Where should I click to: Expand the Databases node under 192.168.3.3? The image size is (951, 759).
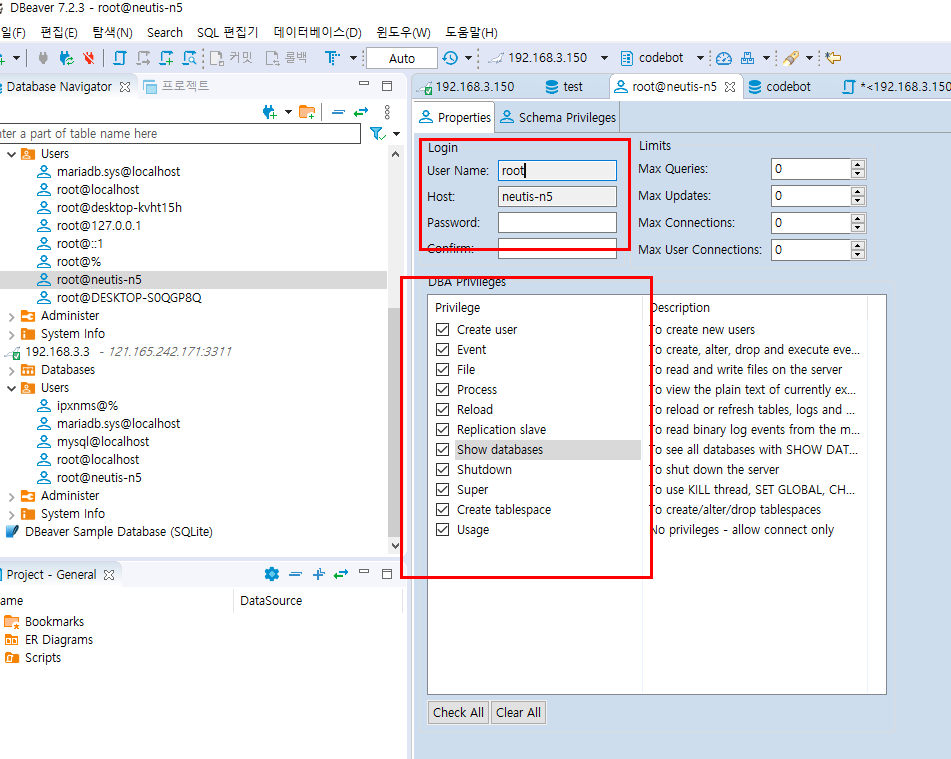tap(11, 370)
